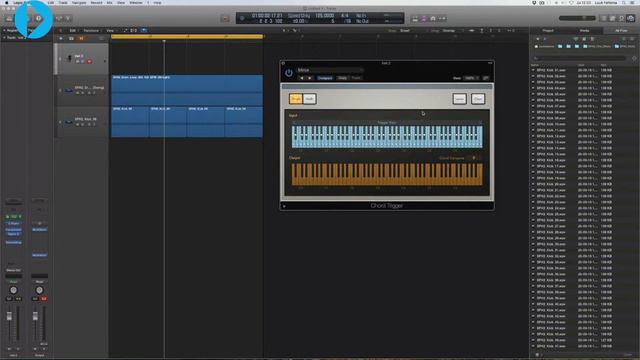Image resolution: width=640 pixels, height=360 pixels.
Task: Toggle the orange track header button
Action: point(81,38)
